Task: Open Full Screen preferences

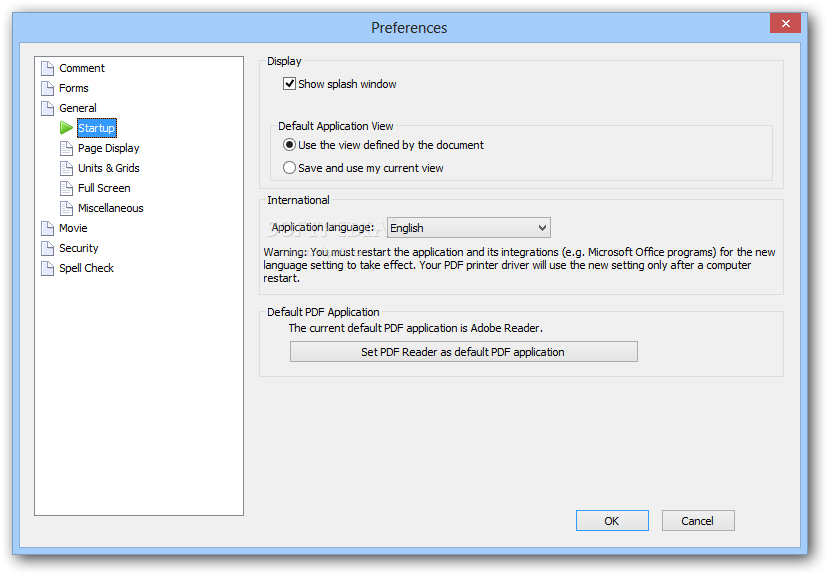Action: tap(104, 188)
